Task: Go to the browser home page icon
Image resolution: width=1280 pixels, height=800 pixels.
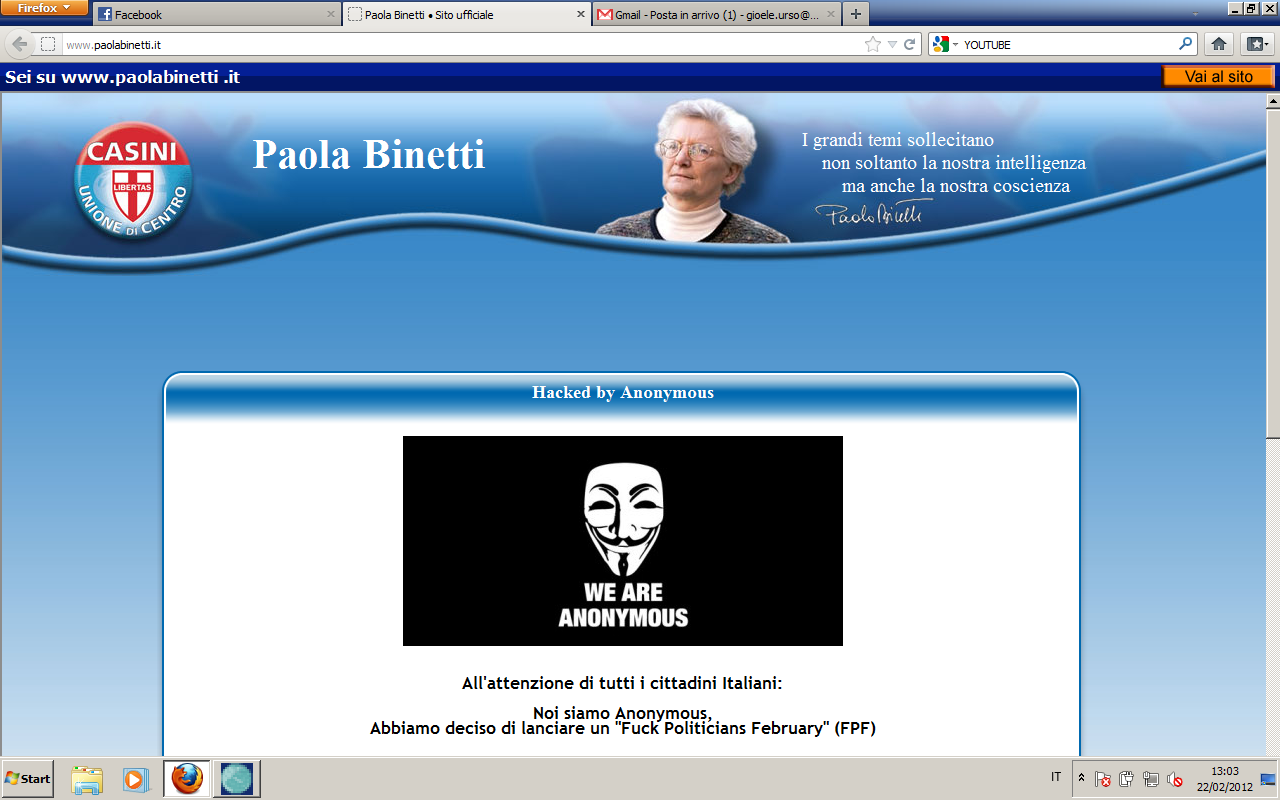Action: [x=1218, y=44]
